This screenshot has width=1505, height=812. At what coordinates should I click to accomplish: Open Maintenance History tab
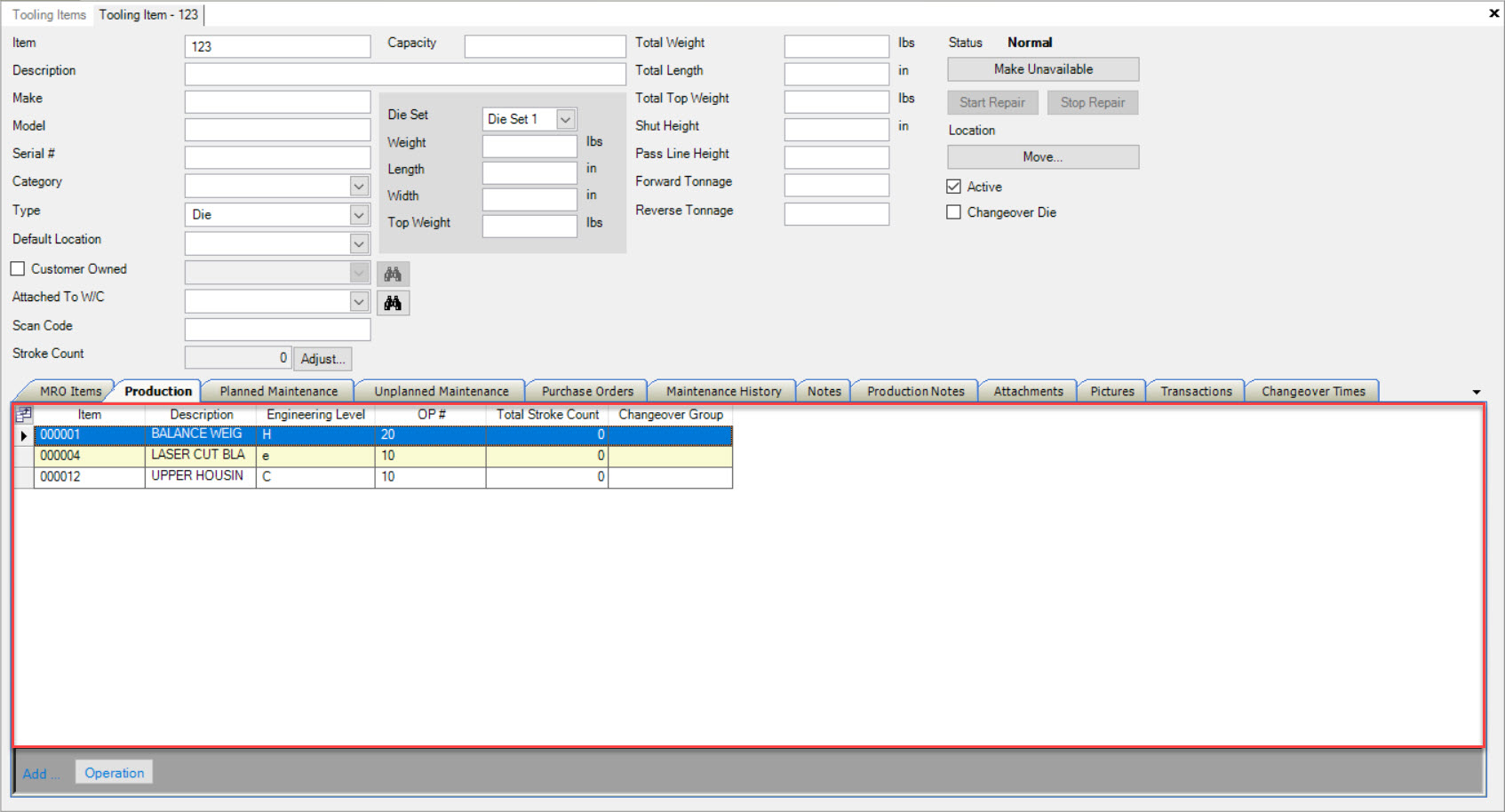click(x=724, y=391)
